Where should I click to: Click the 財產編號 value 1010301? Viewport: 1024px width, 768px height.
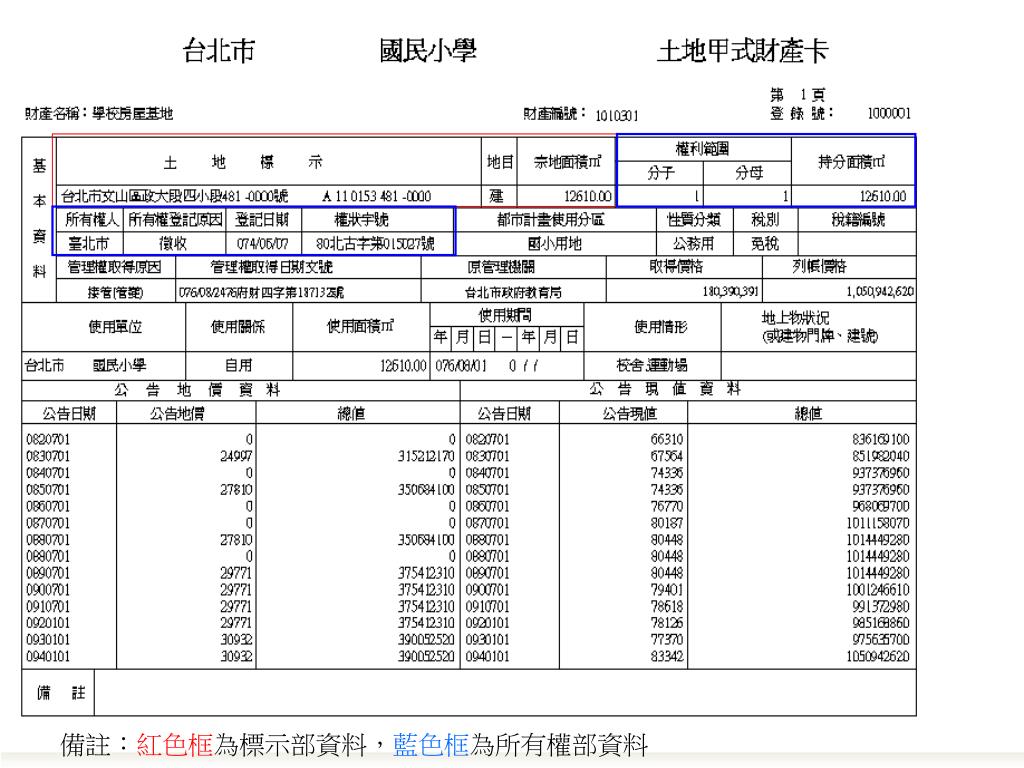pos(616,116)
